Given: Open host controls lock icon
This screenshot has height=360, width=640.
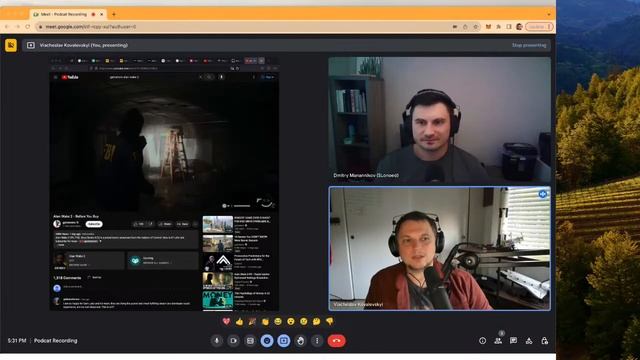Looking at the screenshot, I should (x=544, y=340).
